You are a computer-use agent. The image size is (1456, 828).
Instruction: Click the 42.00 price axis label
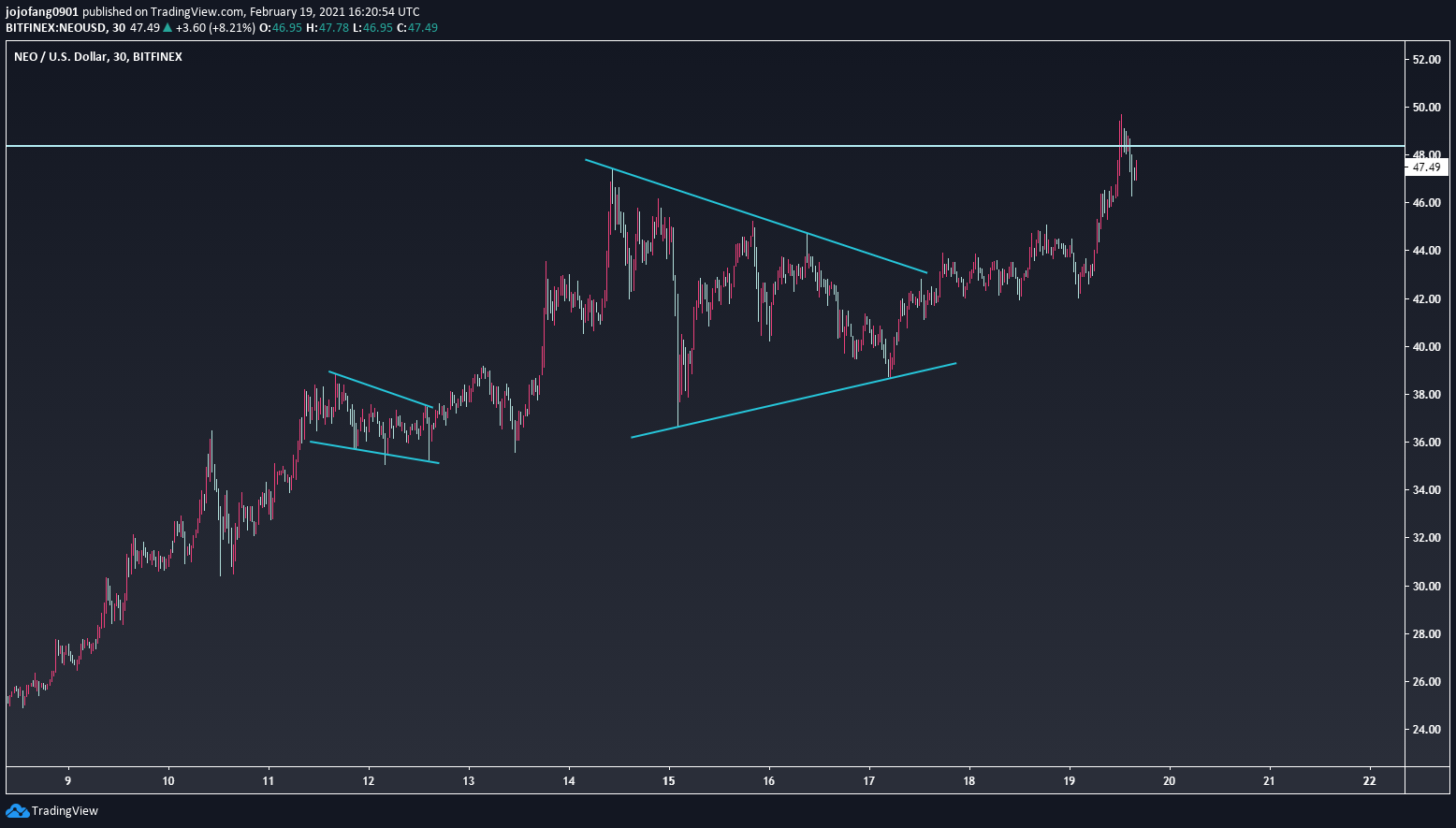click(1426, 299)
